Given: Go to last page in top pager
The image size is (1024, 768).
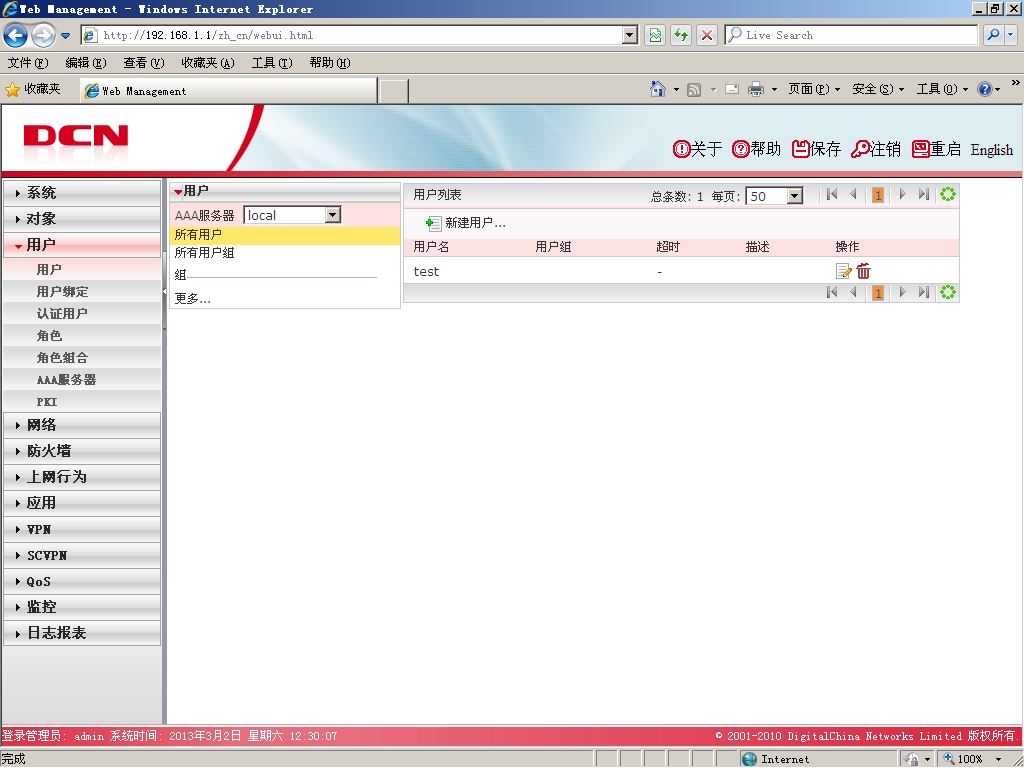Looking at the screenshot, I should [923, 194].
